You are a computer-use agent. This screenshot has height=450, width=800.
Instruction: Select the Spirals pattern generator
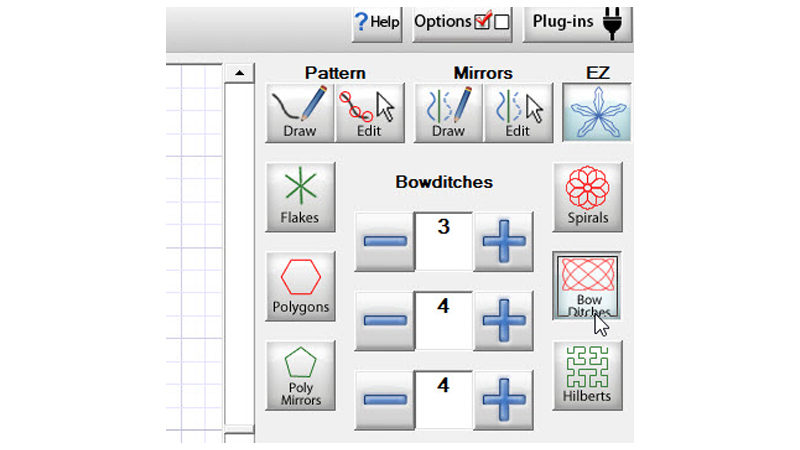coord(587,196)
